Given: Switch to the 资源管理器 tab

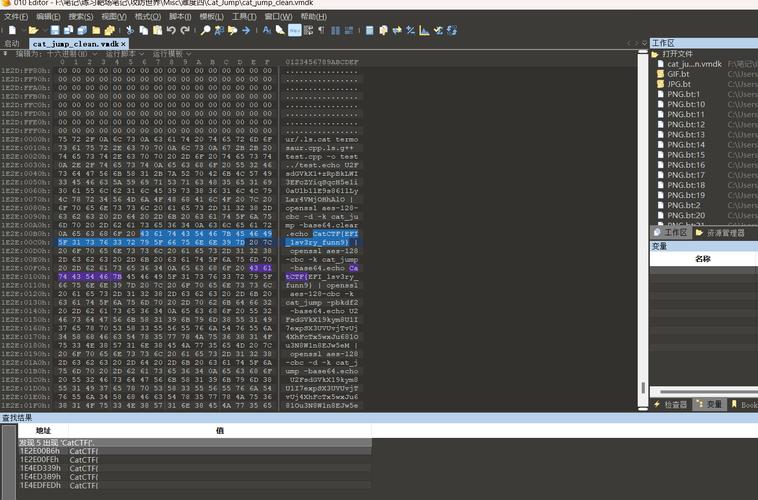Looking at the screenshot, I should coord(720,233).
